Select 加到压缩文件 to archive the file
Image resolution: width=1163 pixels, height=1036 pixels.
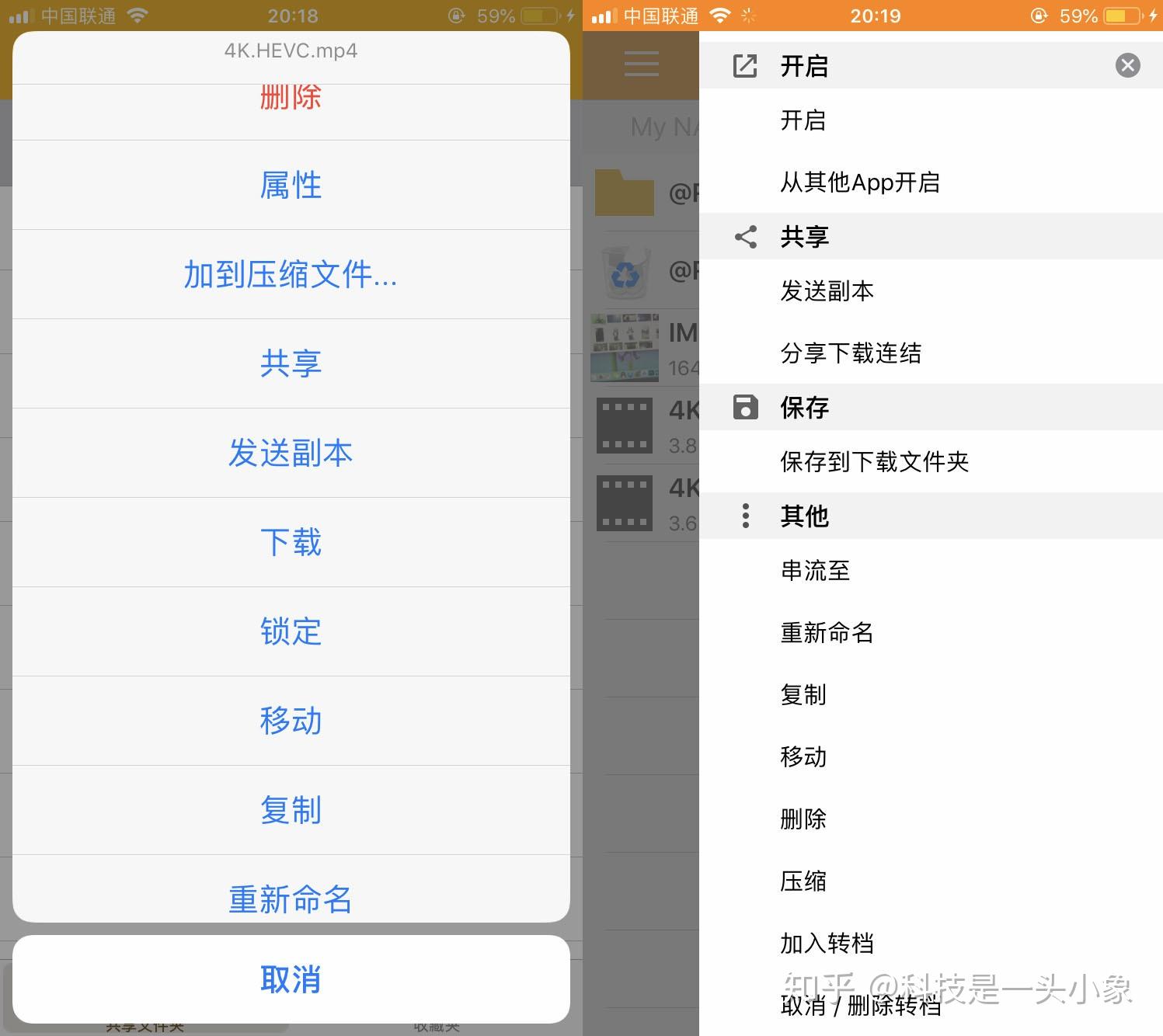(290, 275)
